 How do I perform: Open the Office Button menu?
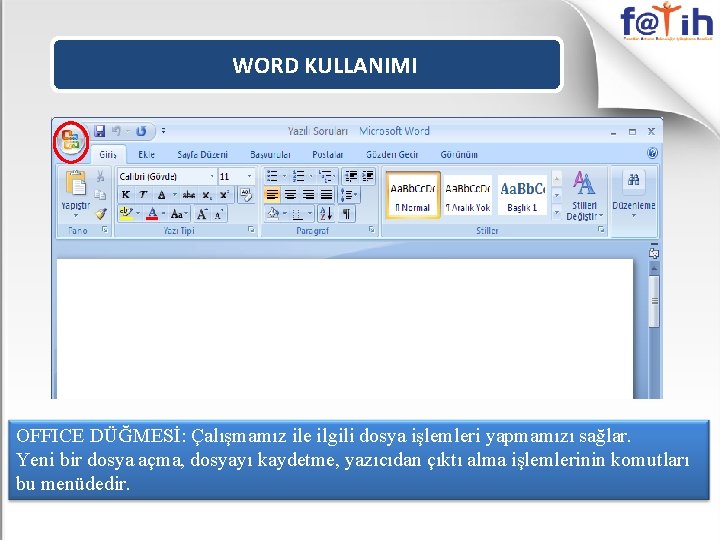(71, 141)
